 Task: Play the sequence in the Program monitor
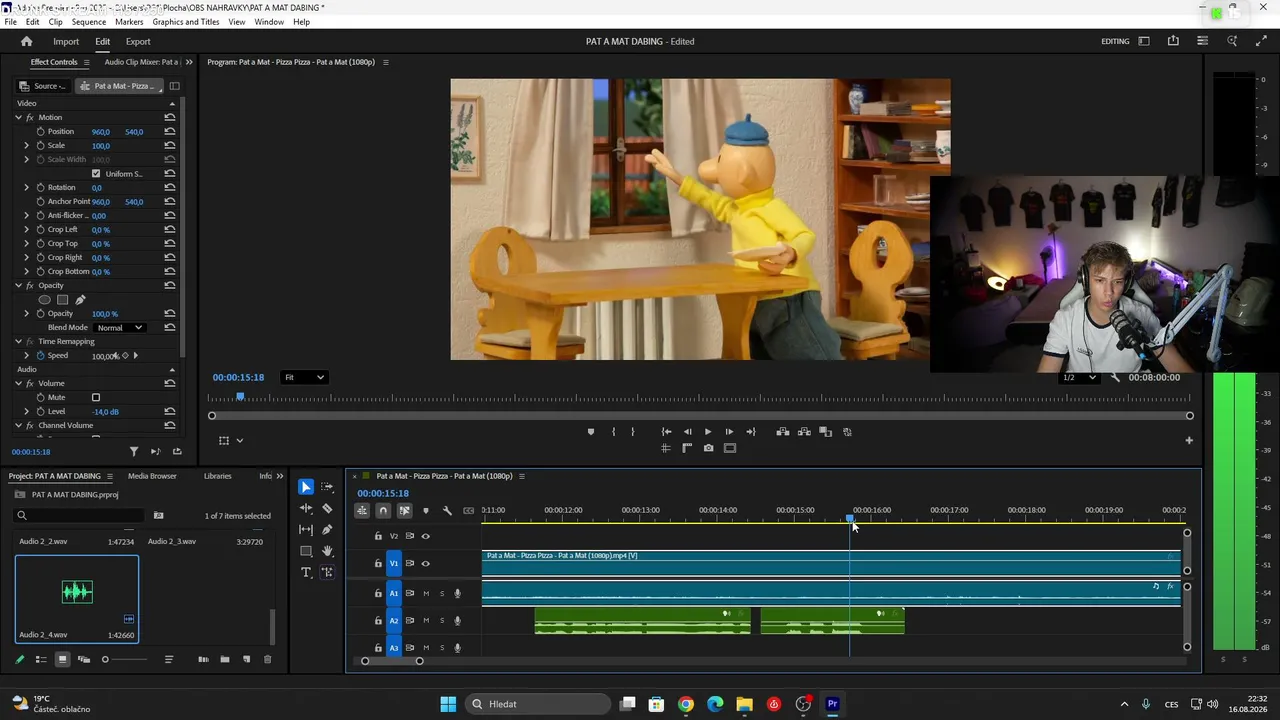(708, 432)
